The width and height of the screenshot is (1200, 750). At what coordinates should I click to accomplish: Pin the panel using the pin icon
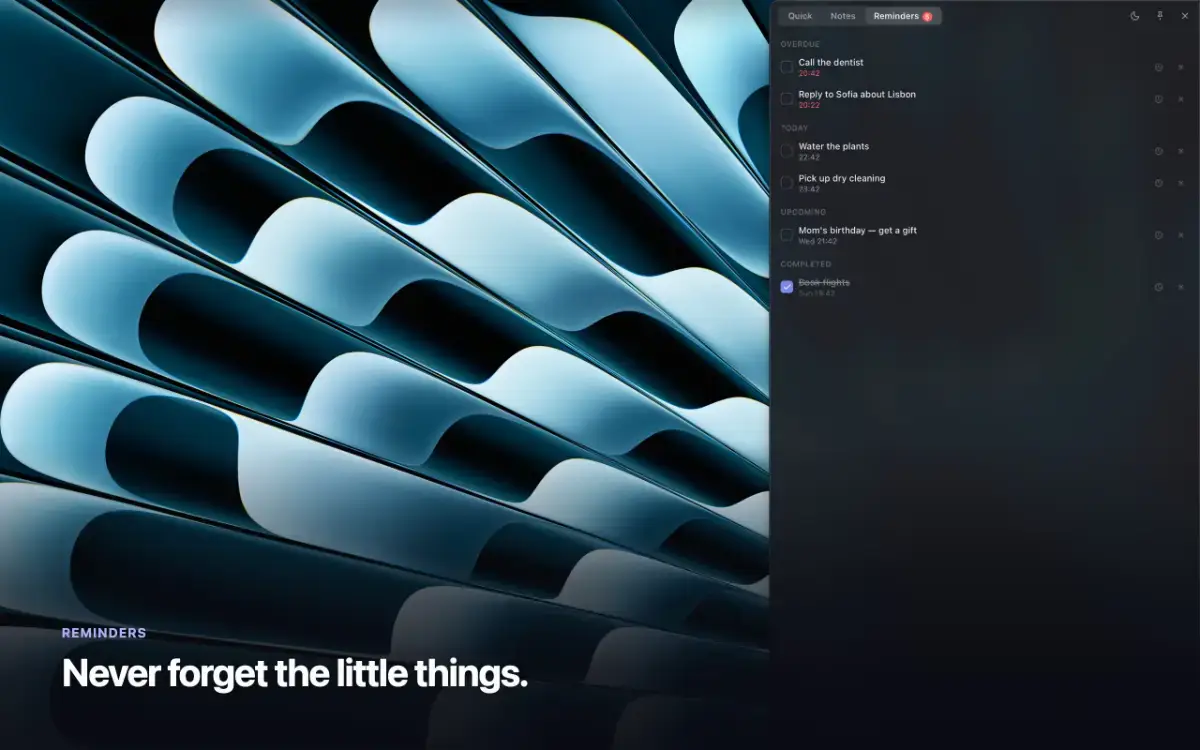pos(1160,16)
